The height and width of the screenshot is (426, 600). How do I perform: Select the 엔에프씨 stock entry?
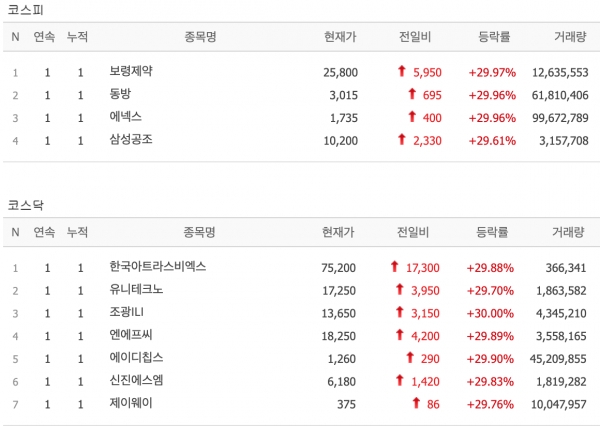click(131, 335)
